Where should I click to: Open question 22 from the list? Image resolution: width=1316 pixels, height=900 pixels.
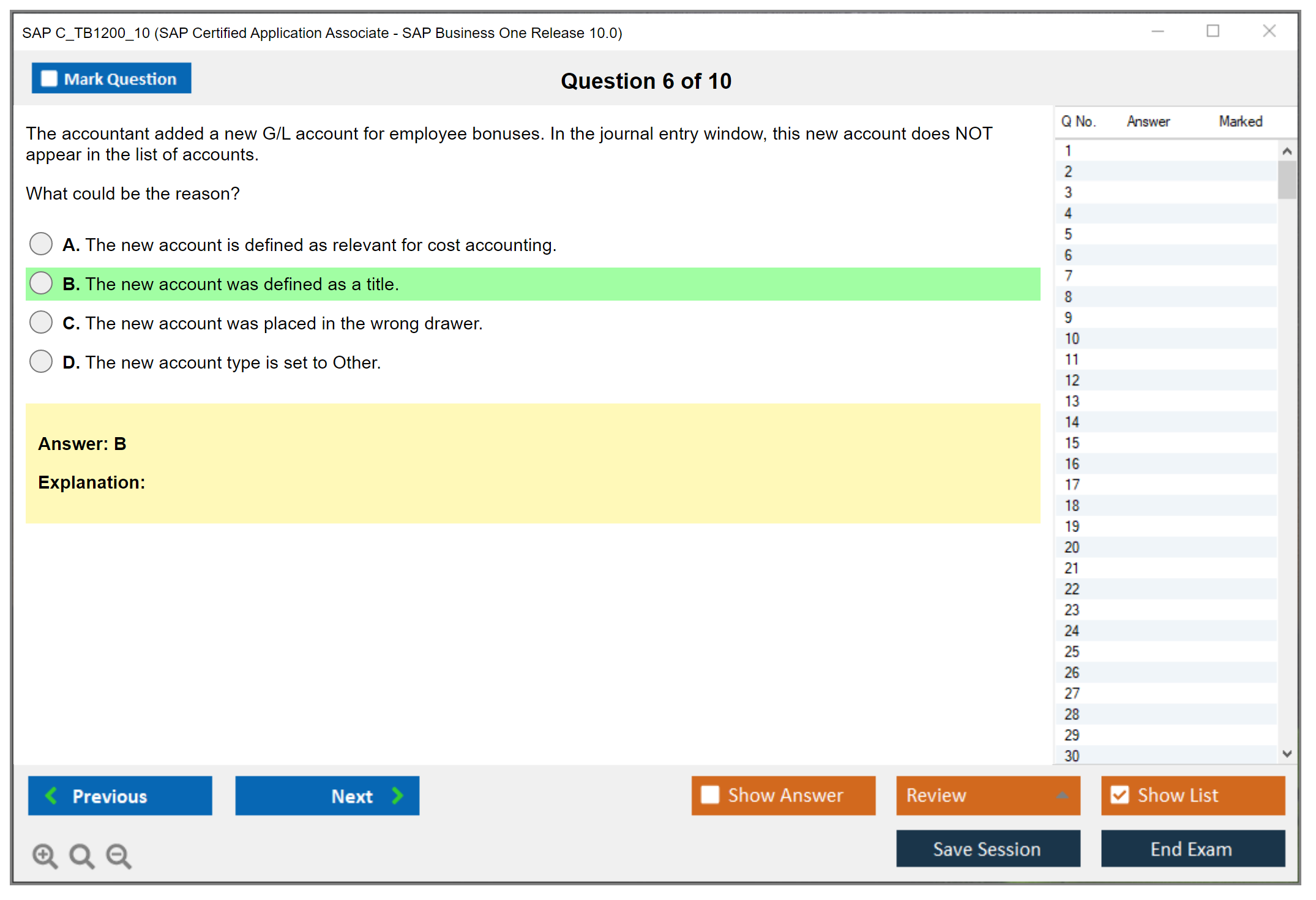[x=1072, y=589]
